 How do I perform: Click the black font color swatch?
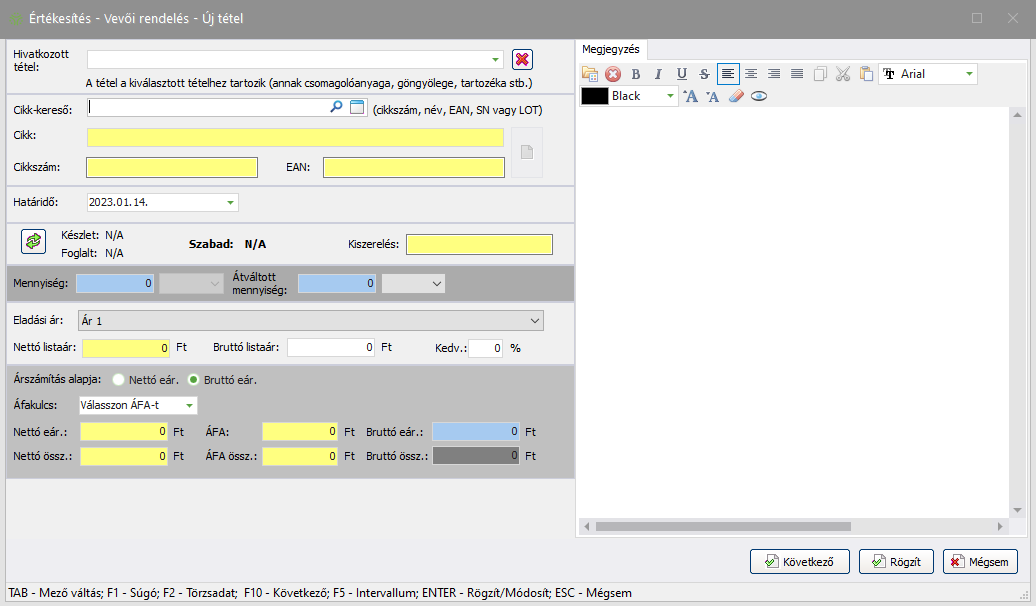[x=595, y=97]
